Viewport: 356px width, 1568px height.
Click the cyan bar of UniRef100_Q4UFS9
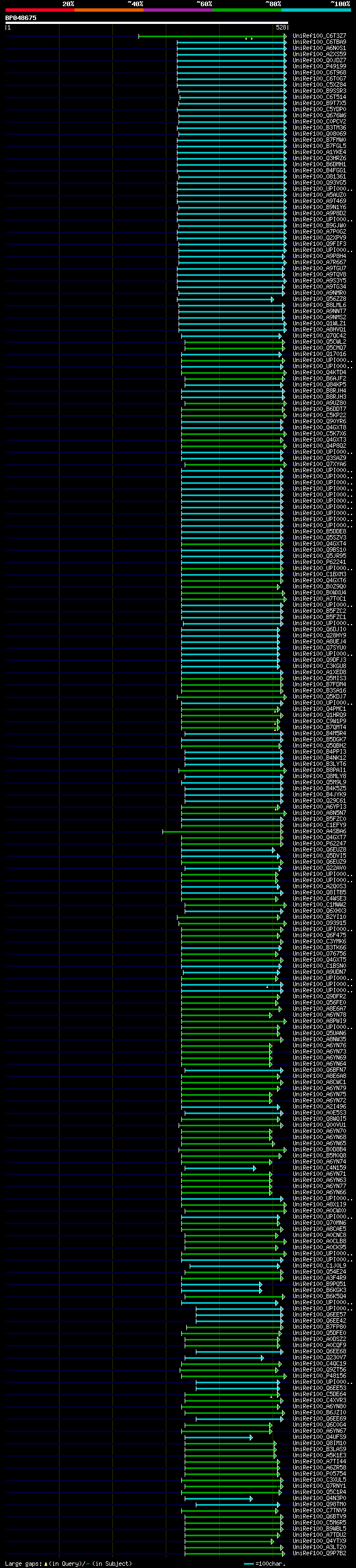coord(219,1437)
